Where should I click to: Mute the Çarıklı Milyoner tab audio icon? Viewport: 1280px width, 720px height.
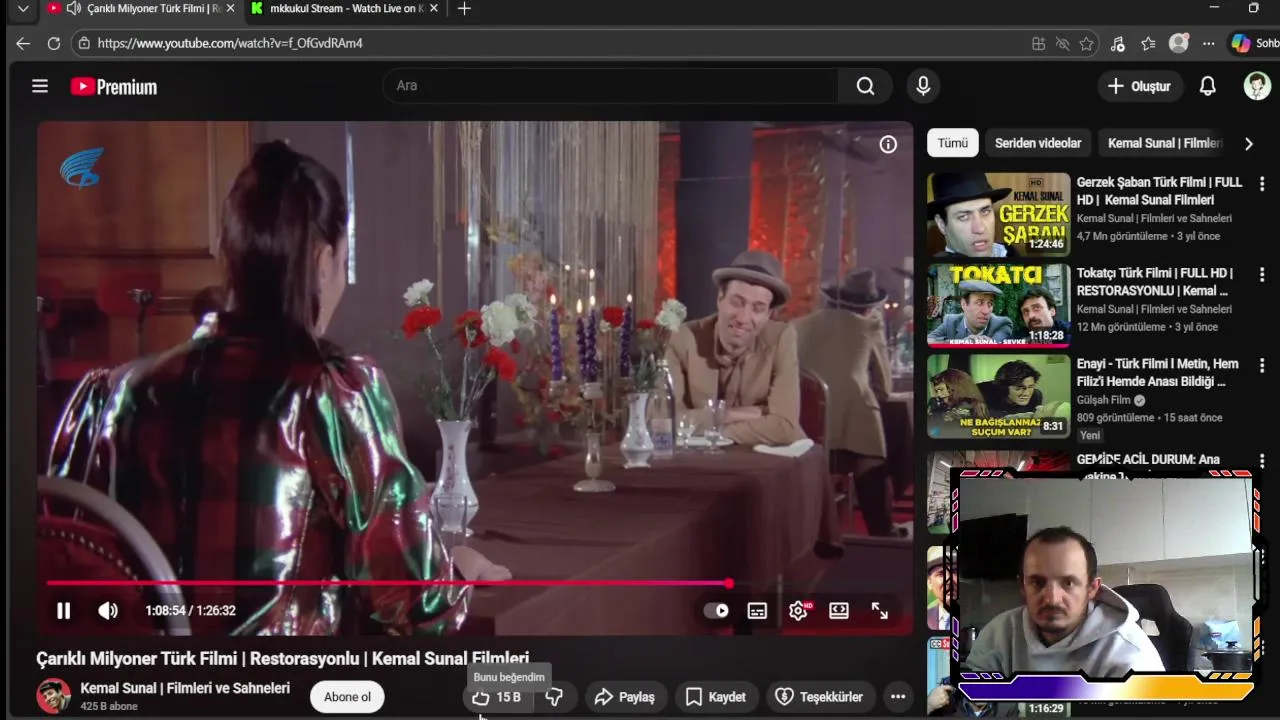(74, 8)
